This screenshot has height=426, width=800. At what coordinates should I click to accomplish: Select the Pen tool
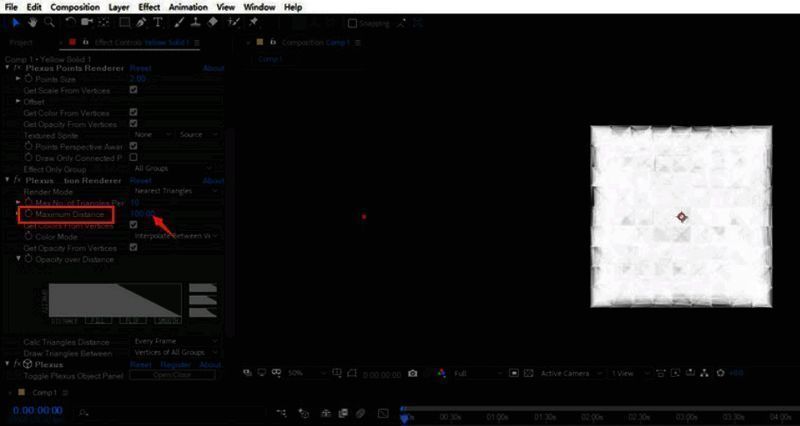[x=143, y=23]
